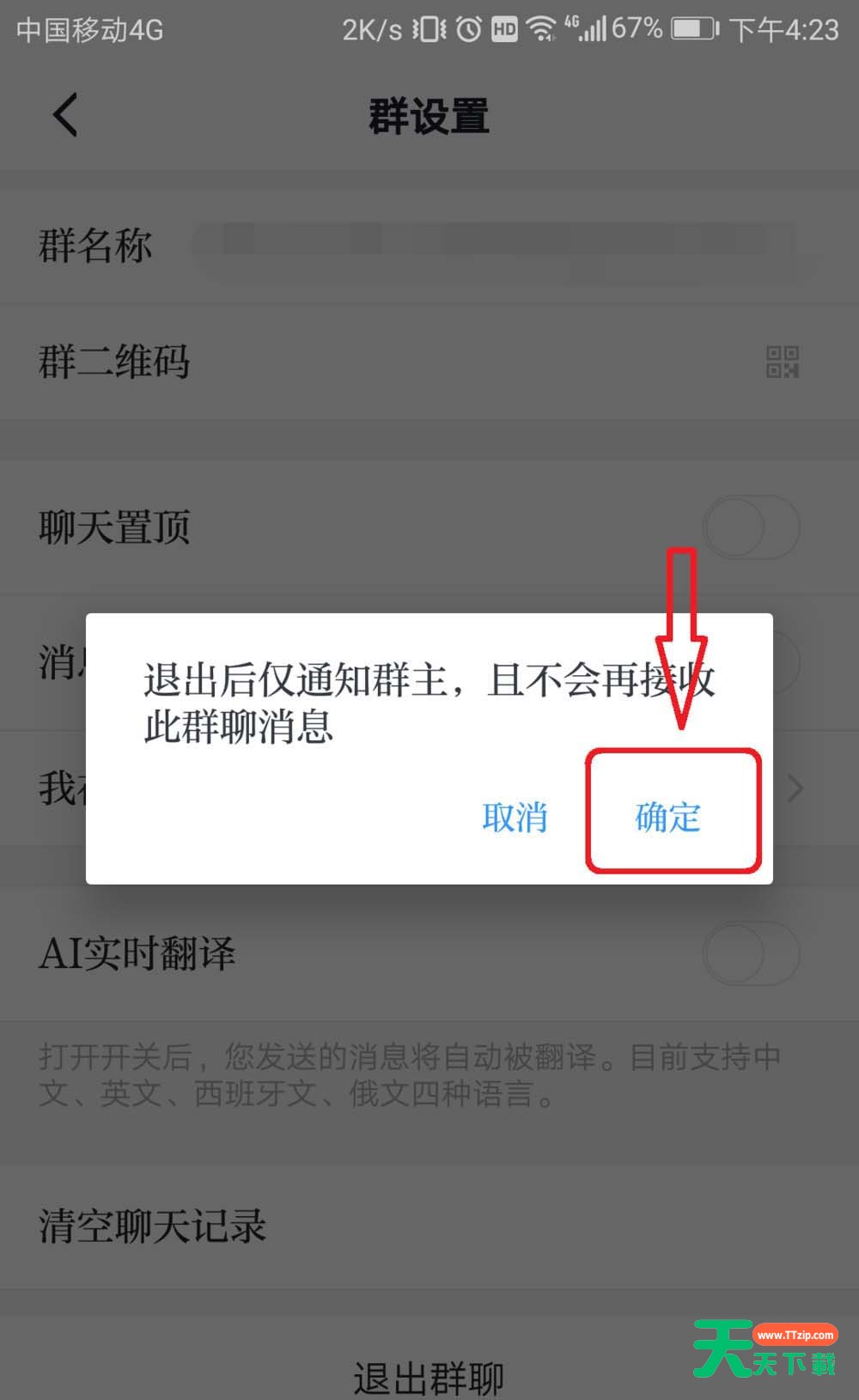Image resolution: width=859 pixels, height=1400 pixels.
Task: Open the 群名称 row
Action: 429,247
